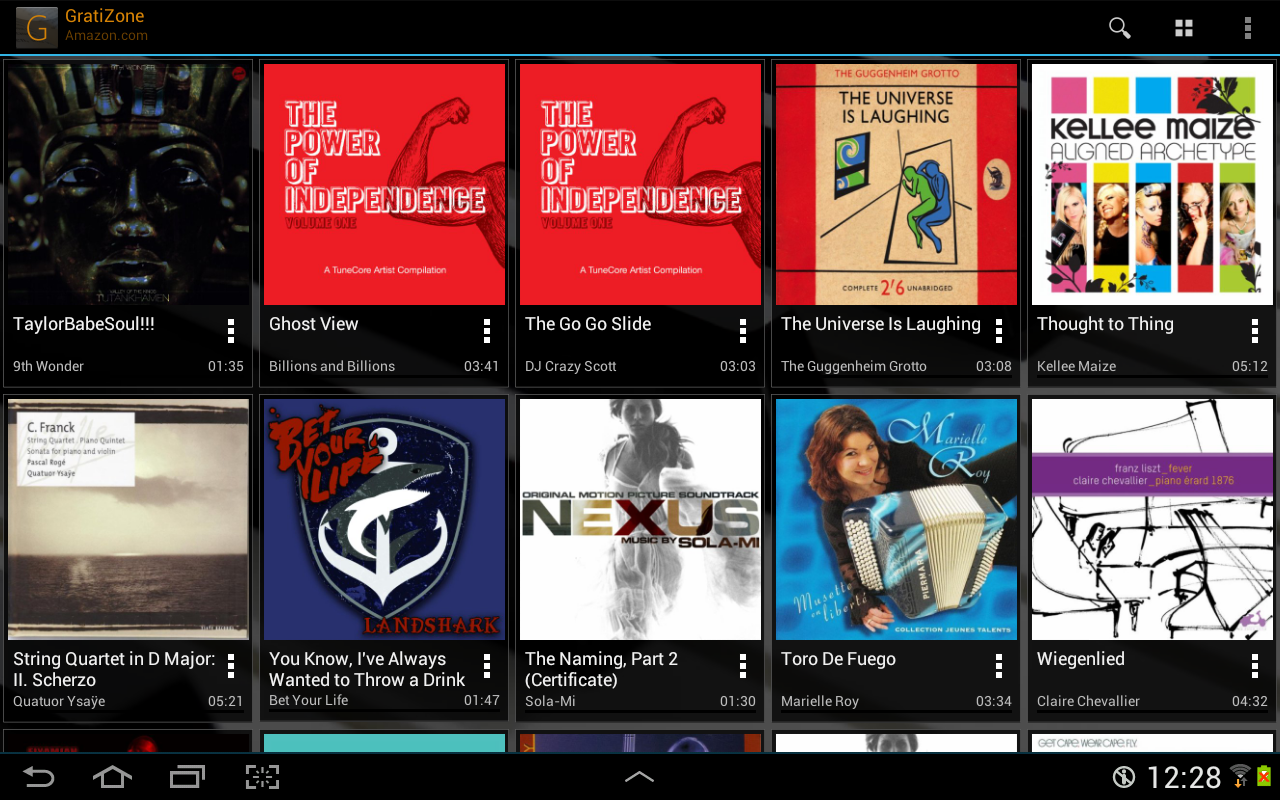Tap artist name Claire Chevallier

pyautogui.click(x=1088, y=701)
